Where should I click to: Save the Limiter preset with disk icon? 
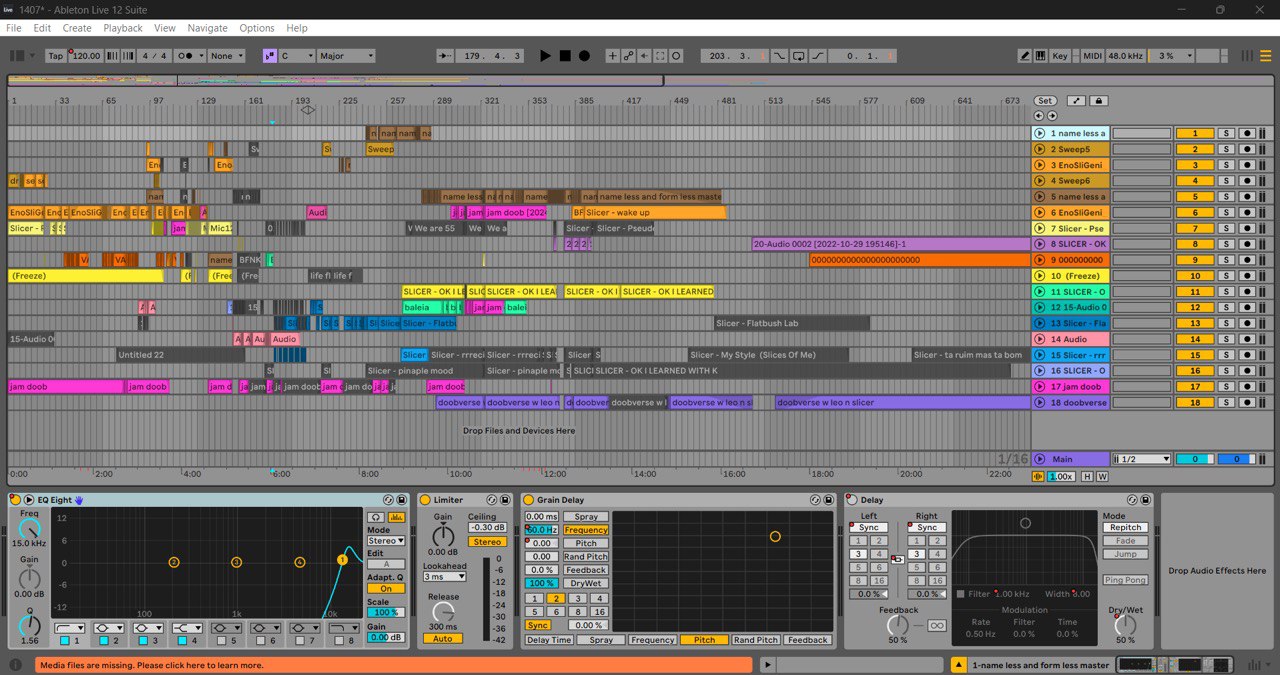point(503,500)
